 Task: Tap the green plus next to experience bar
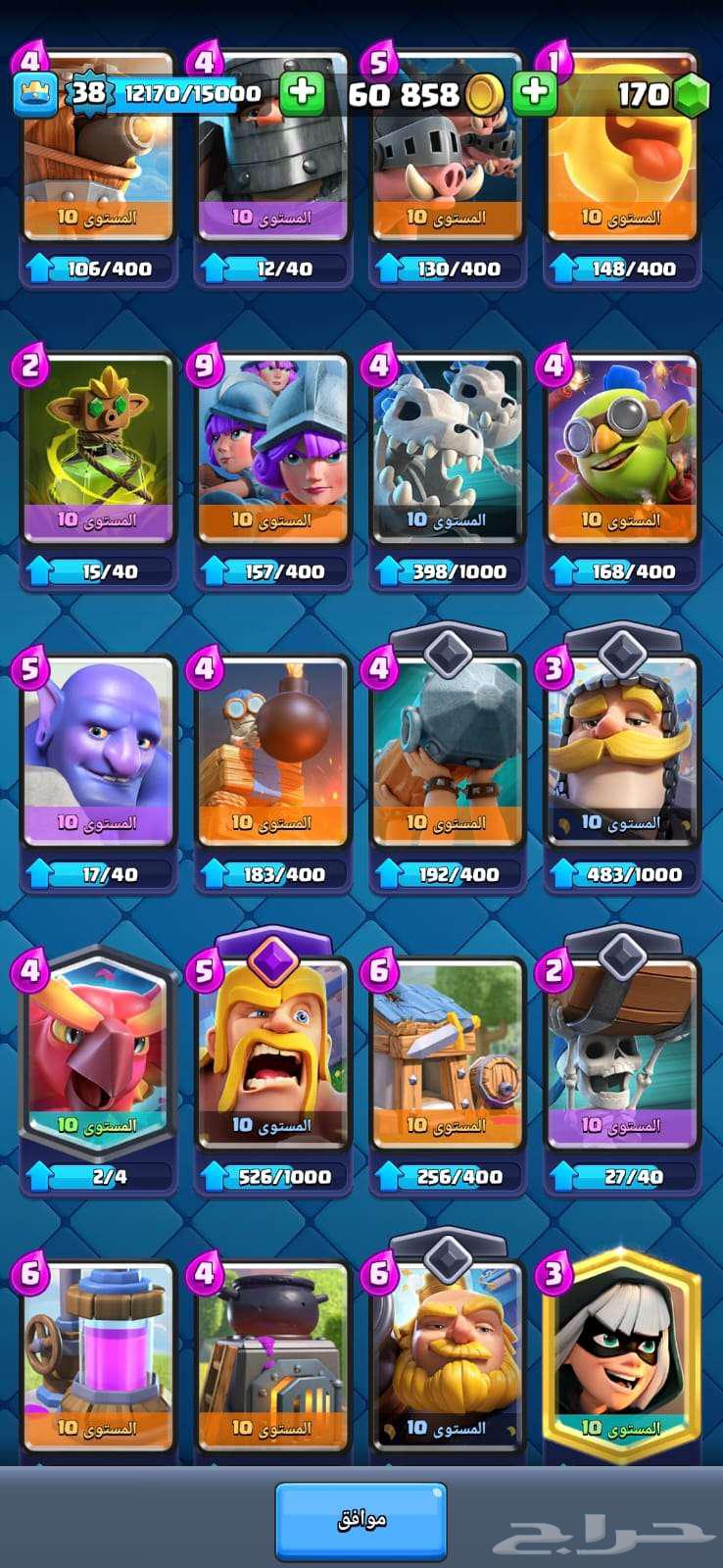point(302,93)
